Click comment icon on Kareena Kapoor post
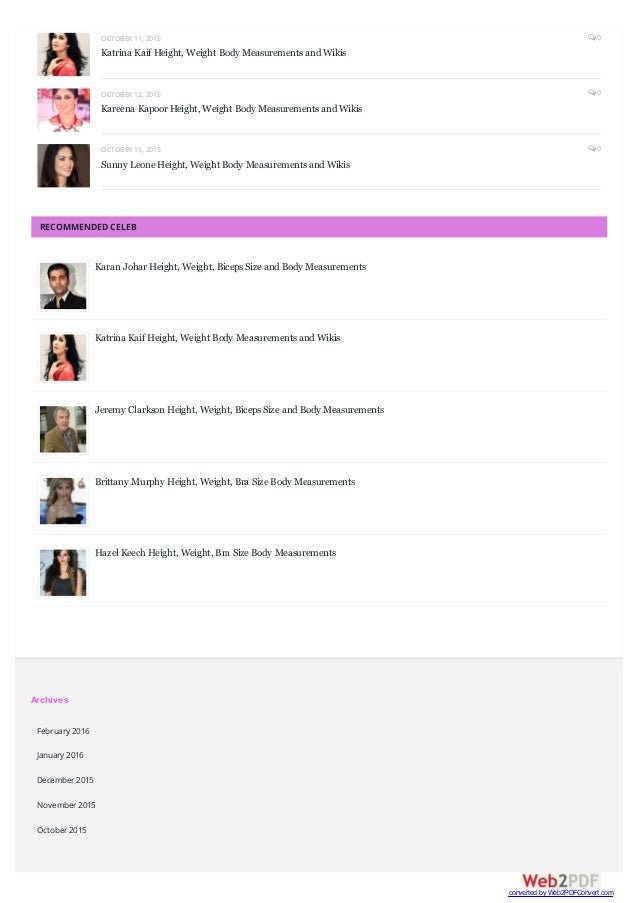638x903 pixels. (593, 93)
